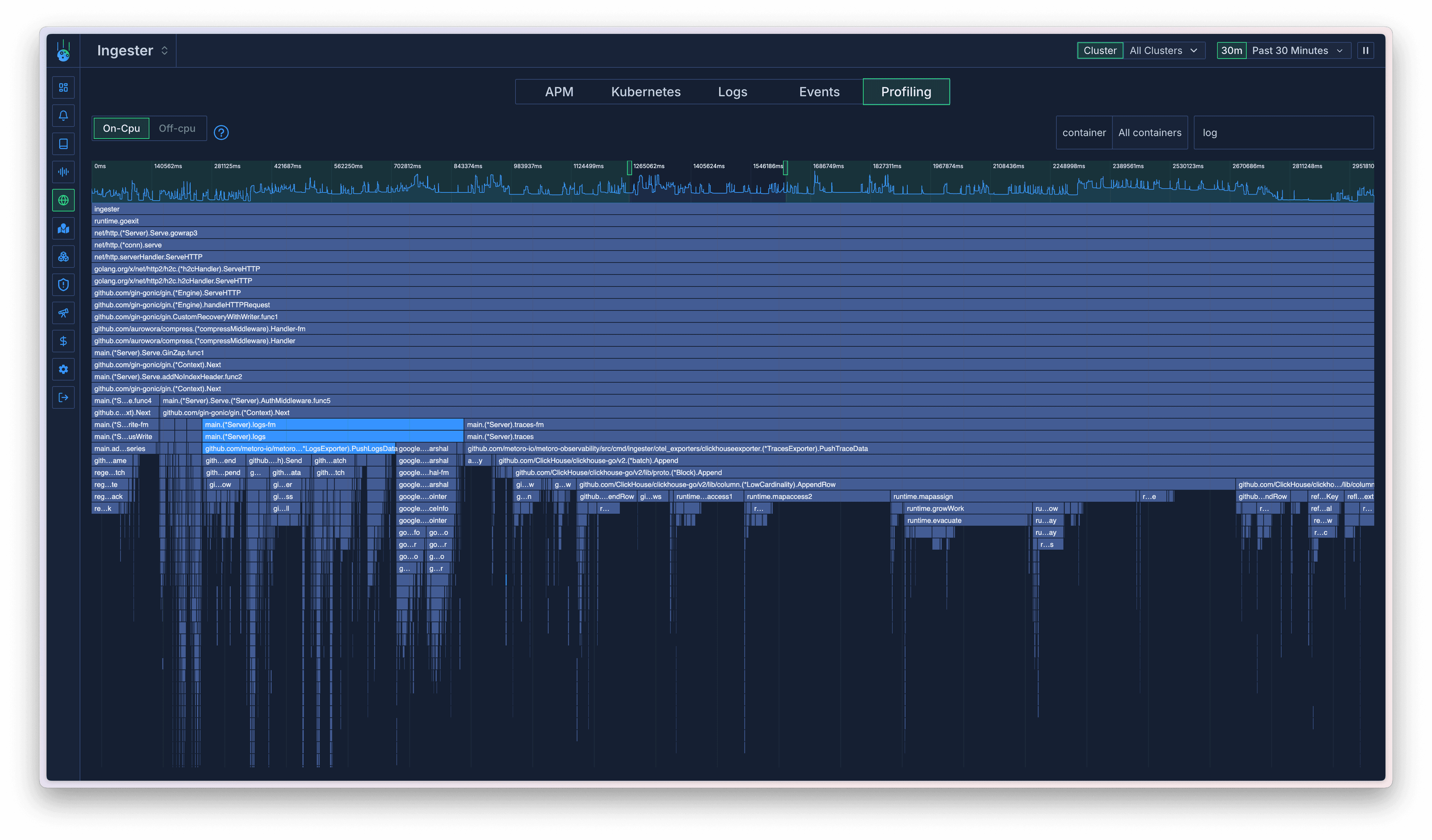Pause live refresh with the pause icon
Image resolution: width=1432 pixels, height=840 pixels.
pos(1365,51)
